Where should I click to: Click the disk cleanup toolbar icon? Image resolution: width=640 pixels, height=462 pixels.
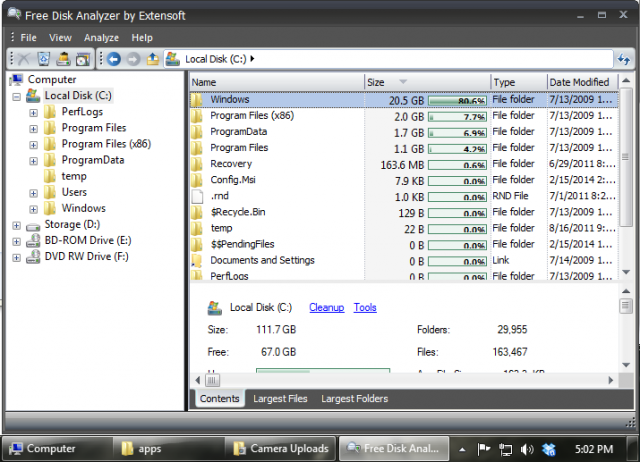[x=63, y=59]
